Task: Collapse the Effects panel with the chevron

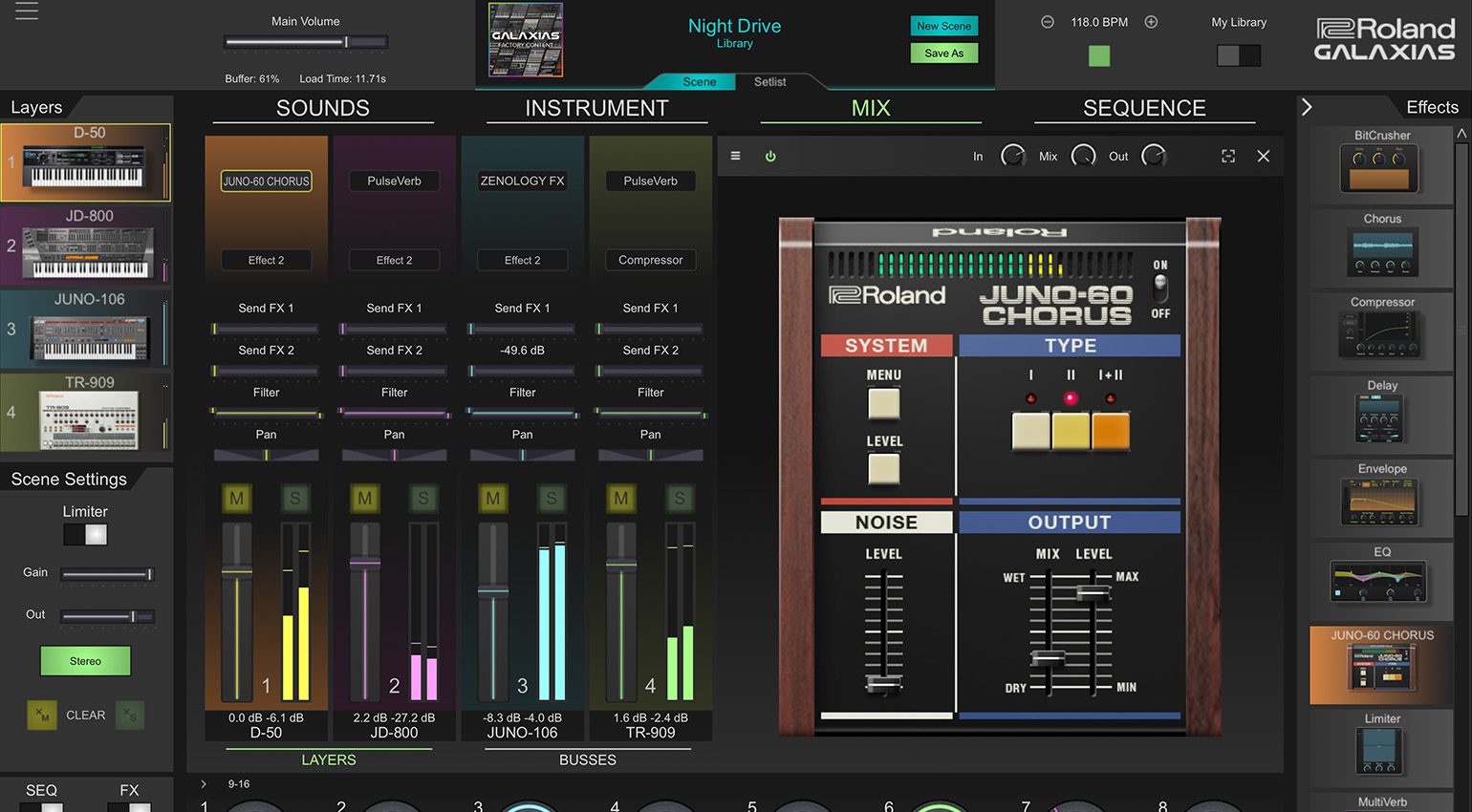Action: [x=1307, y=107]
